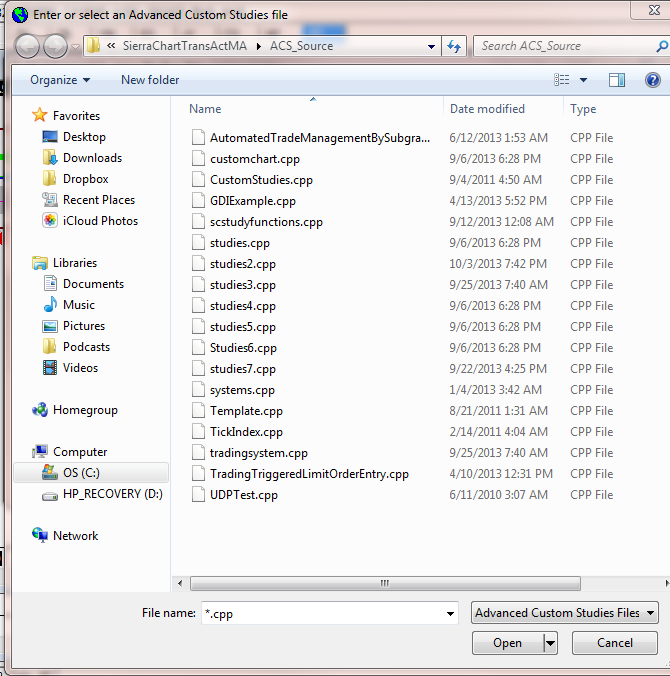Open Downloads in Favorites
The width and height of the screenshot is (670, 676).
(82, 158)
